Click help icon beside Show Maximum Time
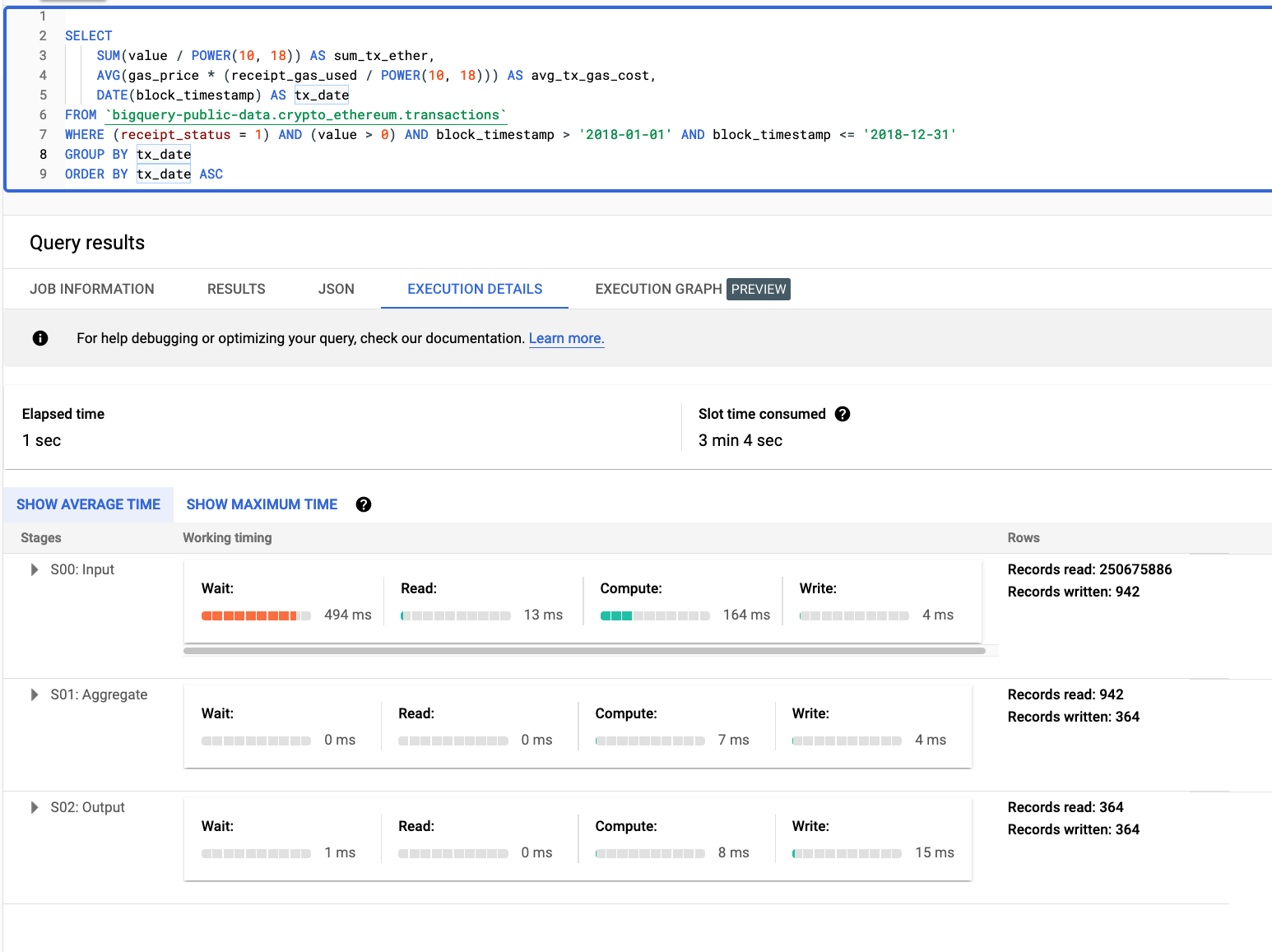 (x=364, y=504)
